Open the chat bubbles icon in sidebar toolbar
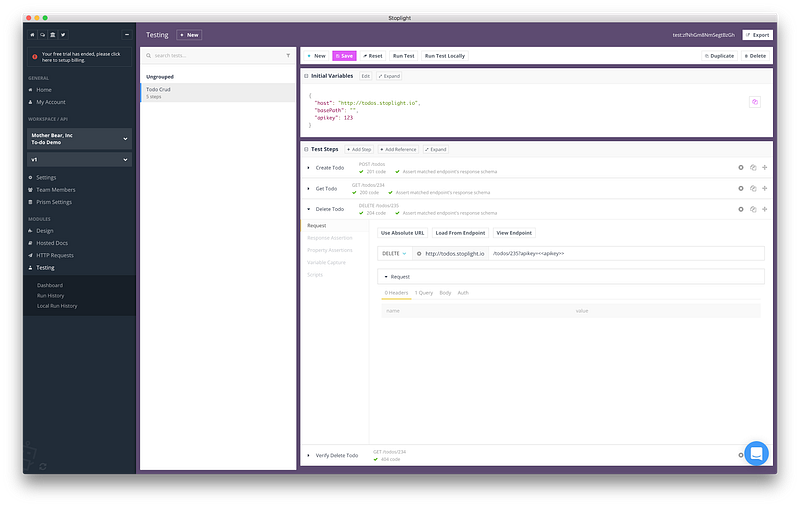800x507 pixels. tap(42, 35)
